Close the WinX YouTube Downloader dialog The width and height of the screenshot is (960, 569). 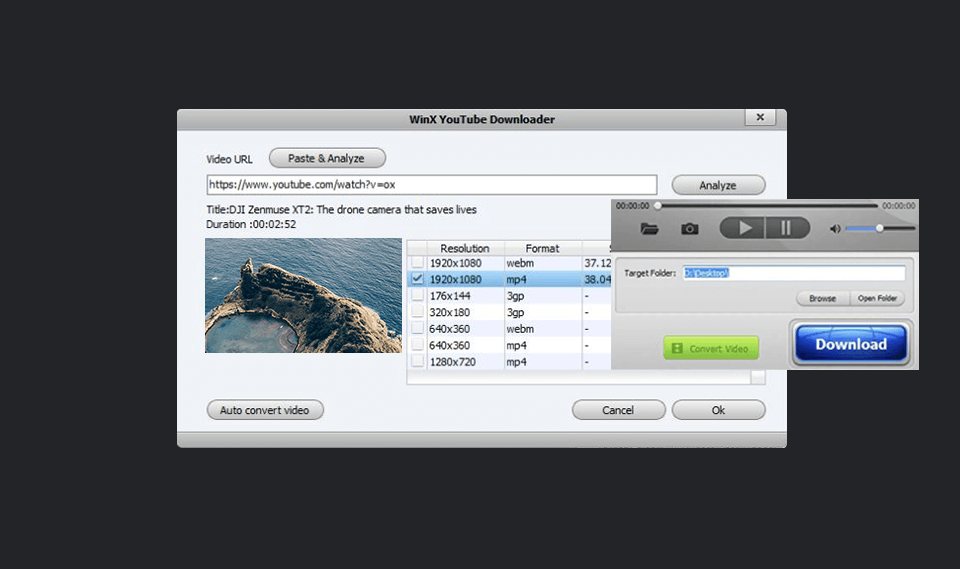pos(760,118)
